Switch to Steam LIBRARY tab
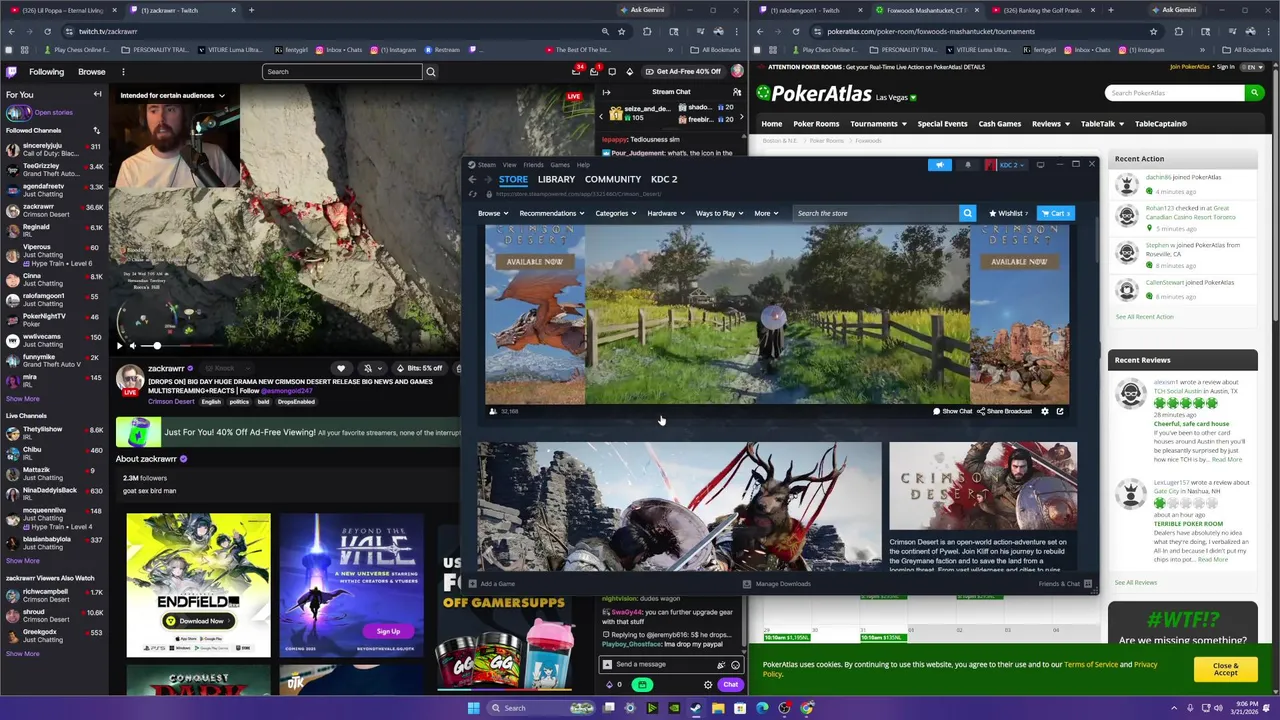 click(556, 179)
